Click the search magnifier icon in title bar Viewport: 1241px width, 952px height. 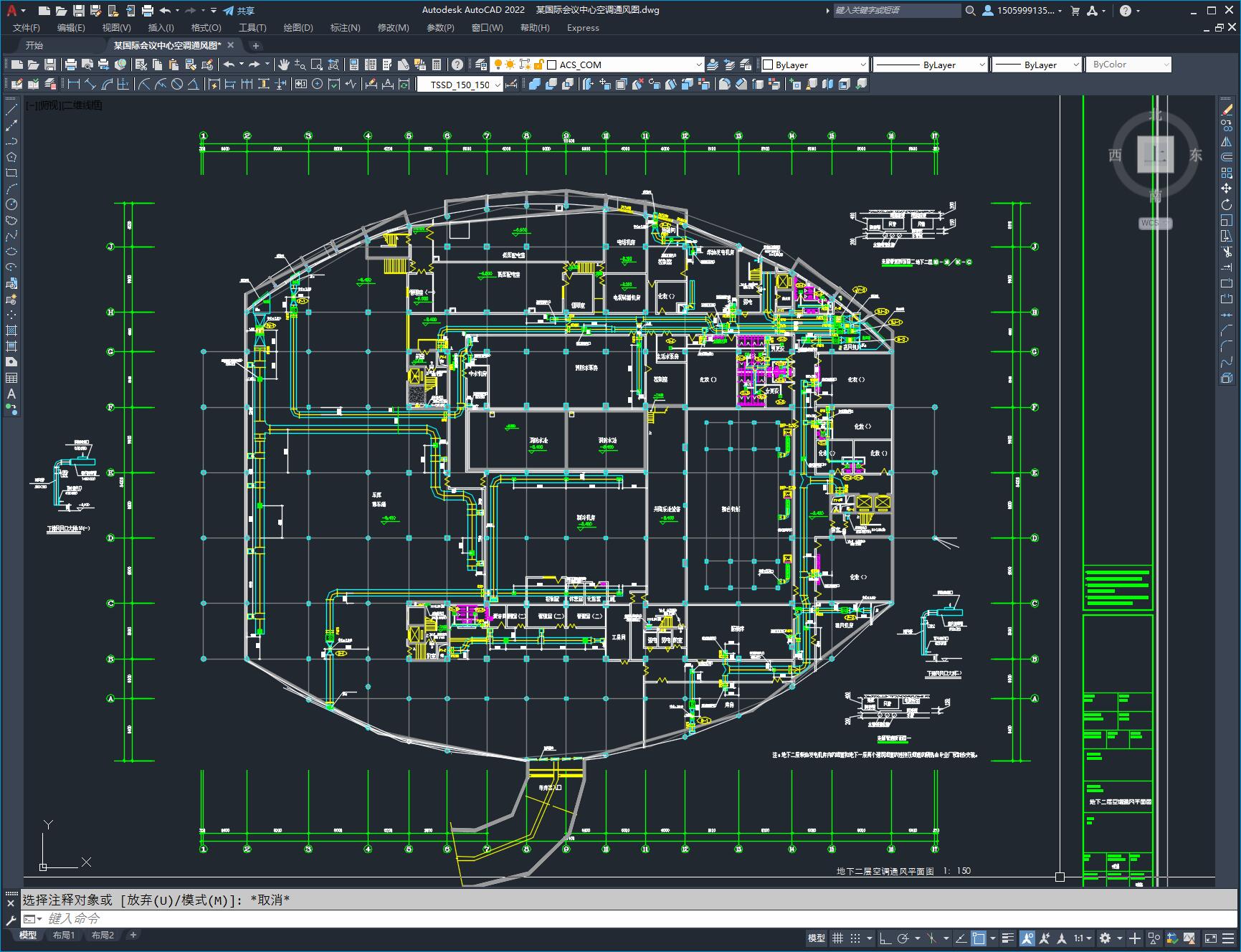tap(970, 11)
